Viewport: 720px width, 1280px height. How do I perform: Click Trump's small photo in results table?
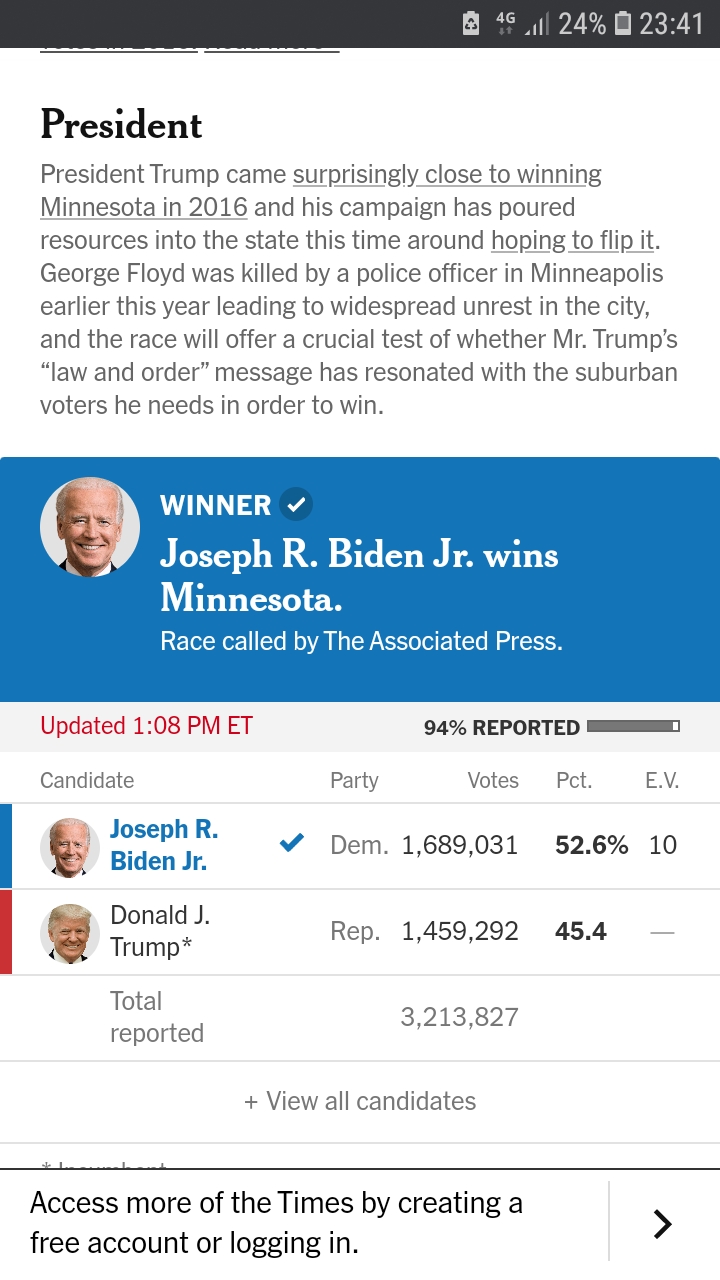point(70,933)
